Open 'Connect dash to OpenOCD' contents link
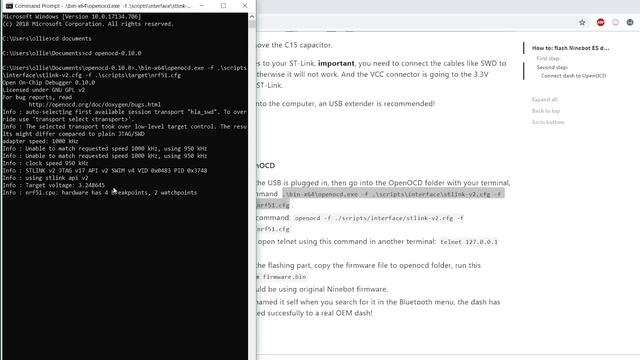Viewport: 640px width, 360px height. coord(573,76)
